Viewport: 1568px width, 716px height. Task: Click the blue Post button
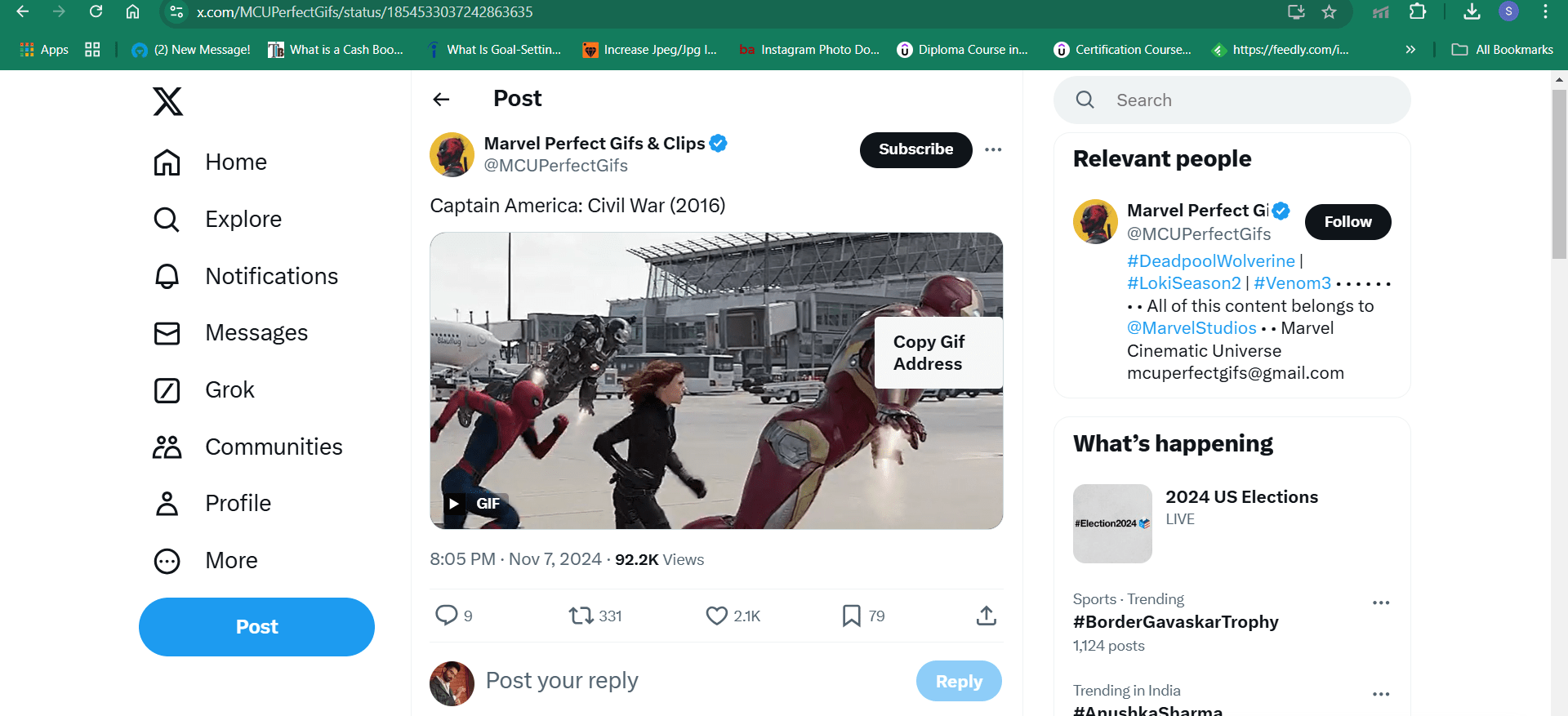pyautogui.click(x=256, y=627)
